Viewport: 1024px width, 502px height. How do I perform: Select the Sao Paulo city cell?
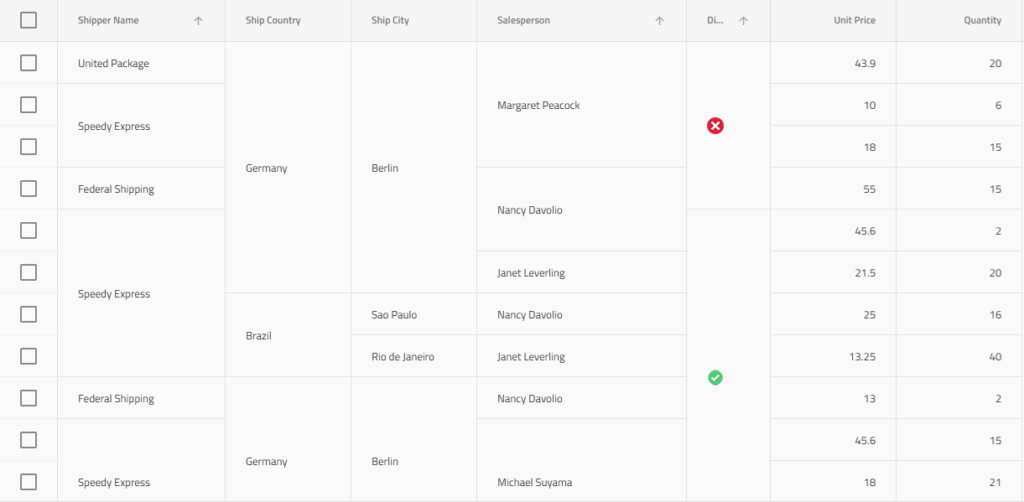[x=394, y=315]
